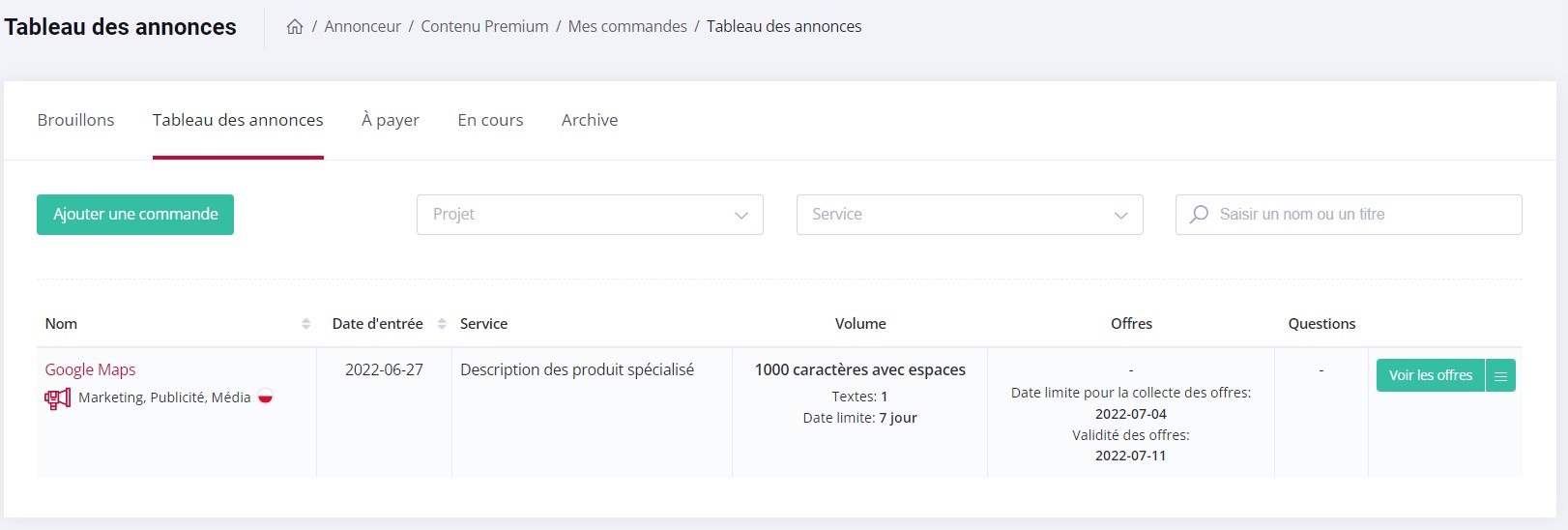Click the Textes: 1 text
Image resolution: width=1568 pixels, height=530 pixels.
click(860, 397)
